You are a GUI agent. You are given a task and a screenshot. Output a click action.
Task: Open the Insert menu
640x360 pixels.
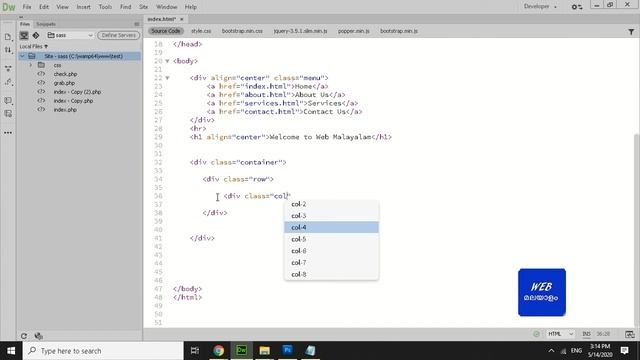pyautogui.click(x=84, y=7)
